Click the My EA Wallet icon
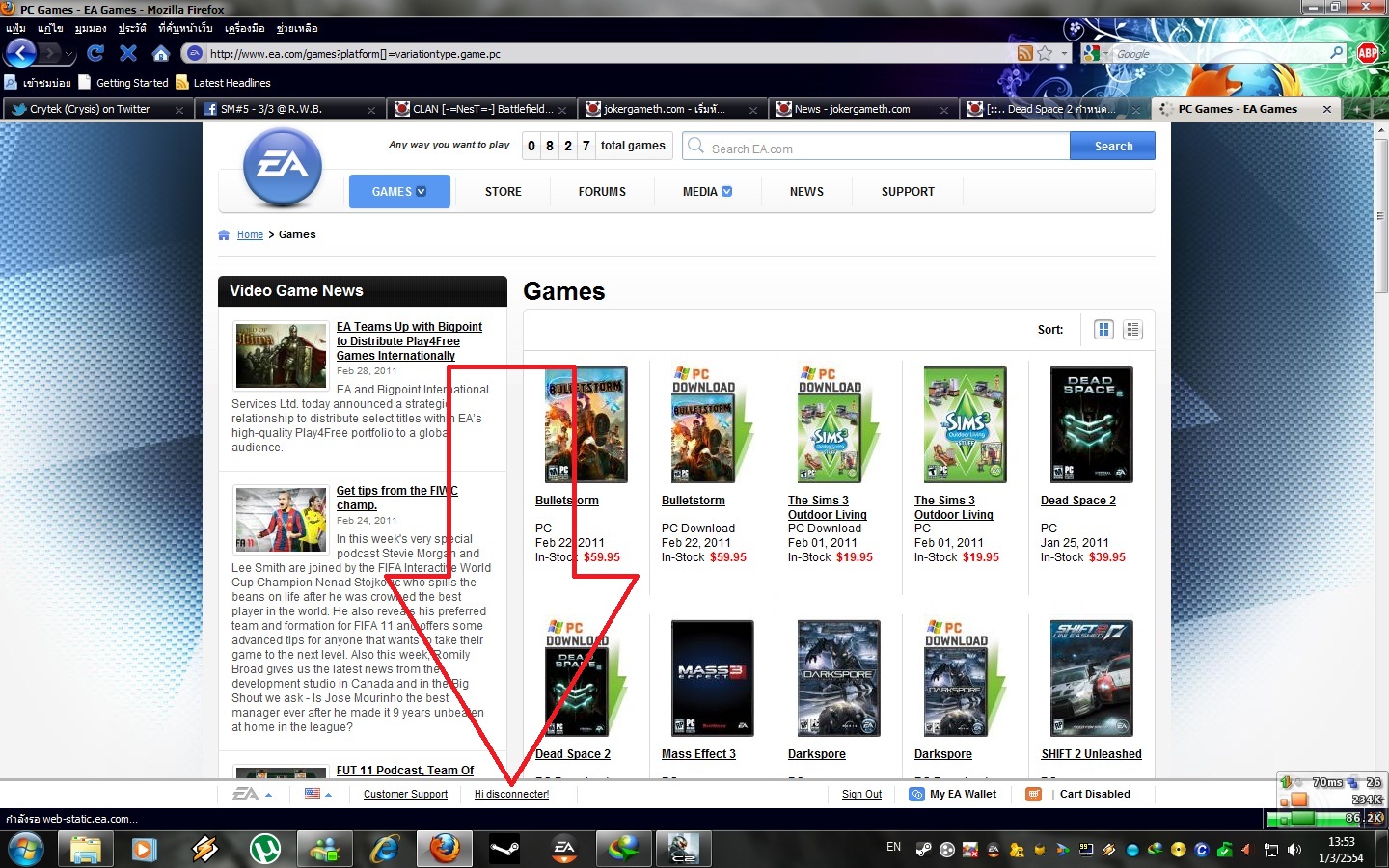The height and width of the screenshot is (868, 1389). tap(916, 795)
